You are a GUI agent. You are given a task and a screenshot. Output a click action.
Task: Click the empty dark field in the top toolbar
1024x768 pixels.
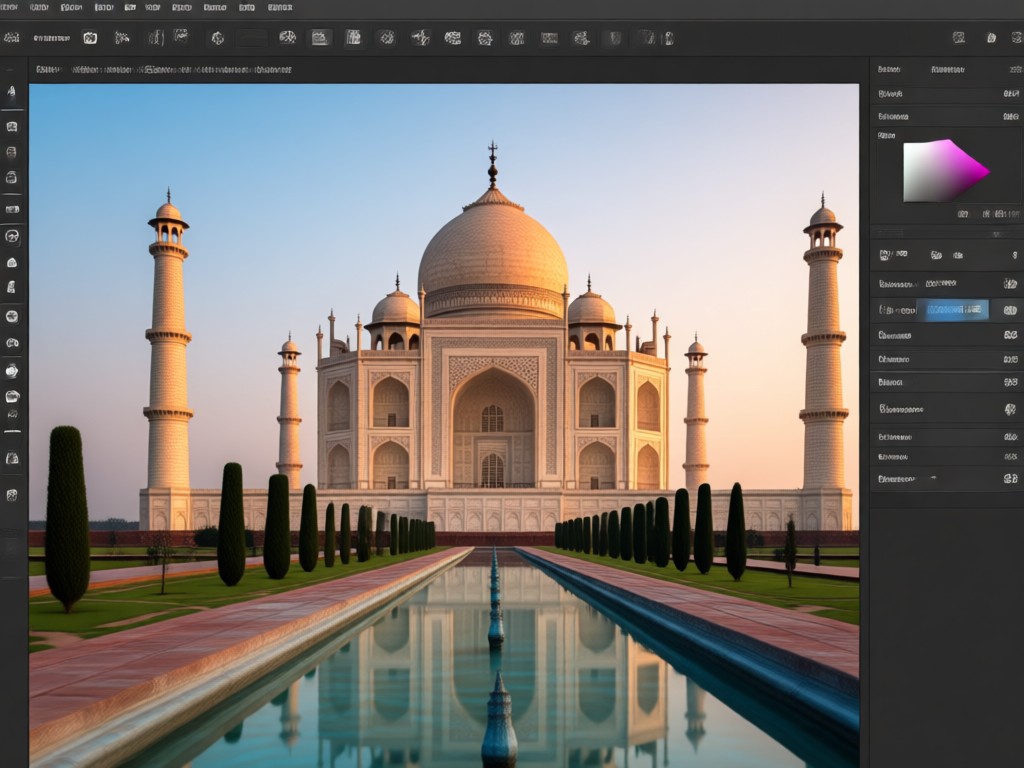[x=251, y=39]
